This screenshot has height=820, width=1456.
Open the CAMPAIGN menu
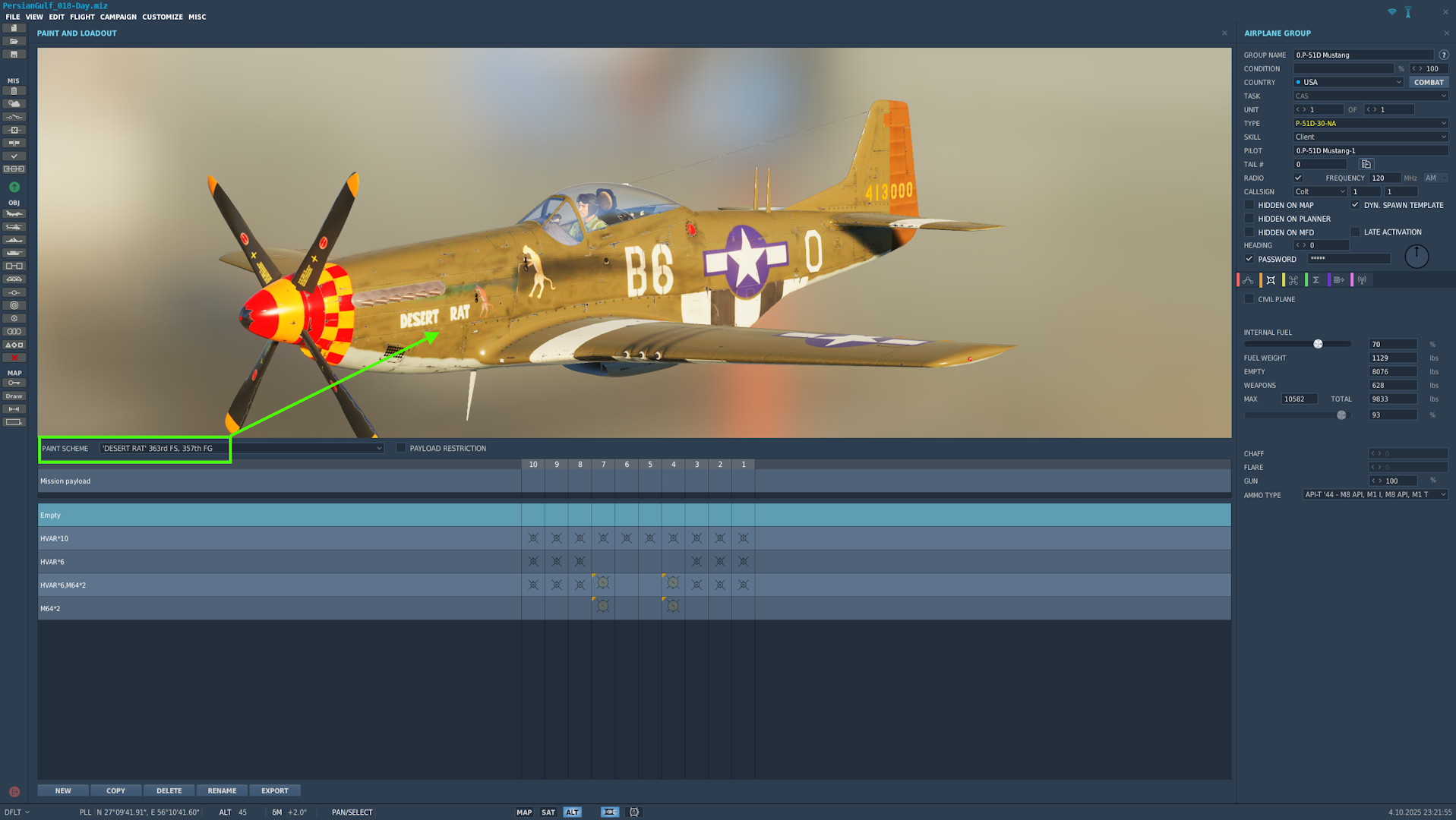[x=118, y=17]
